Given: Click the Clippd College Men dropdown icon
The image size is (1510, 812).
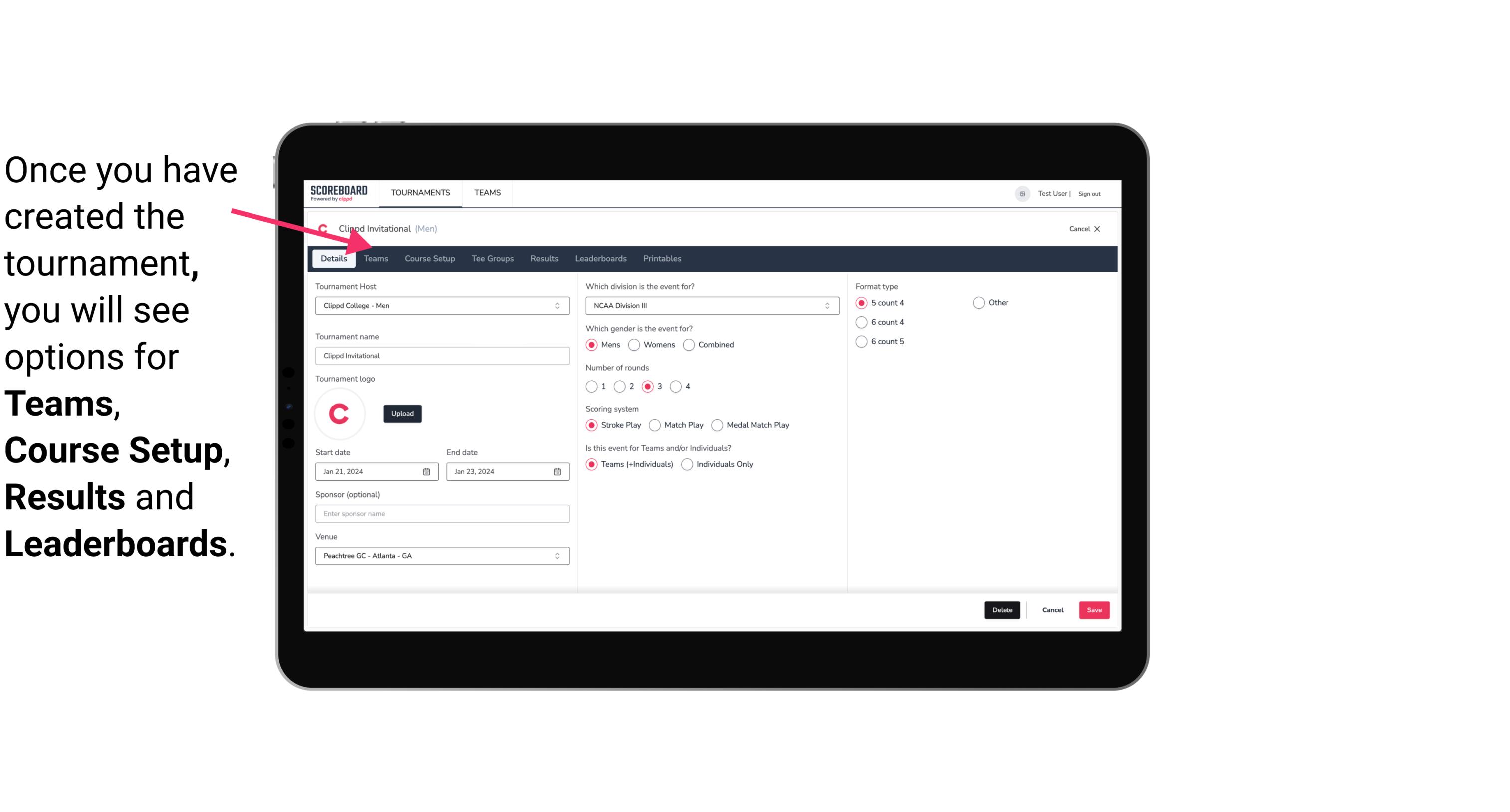Looking at the screenshot, I should click(x=559, y=305).
